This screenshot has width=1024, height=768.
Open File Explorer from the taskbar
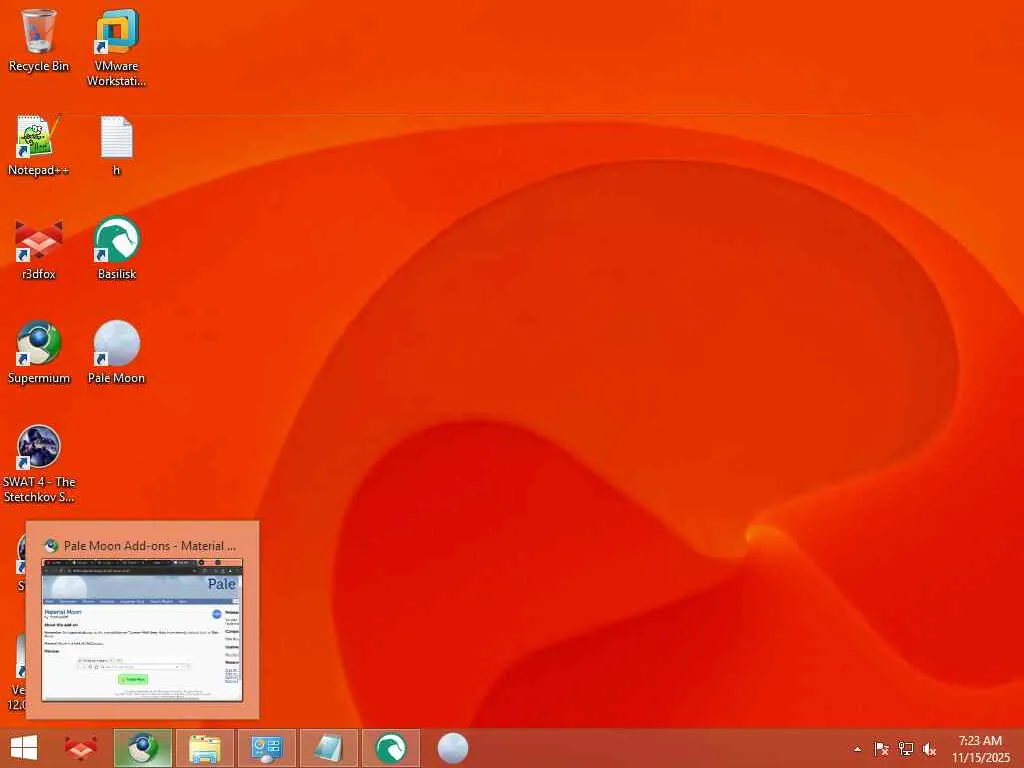204,748
